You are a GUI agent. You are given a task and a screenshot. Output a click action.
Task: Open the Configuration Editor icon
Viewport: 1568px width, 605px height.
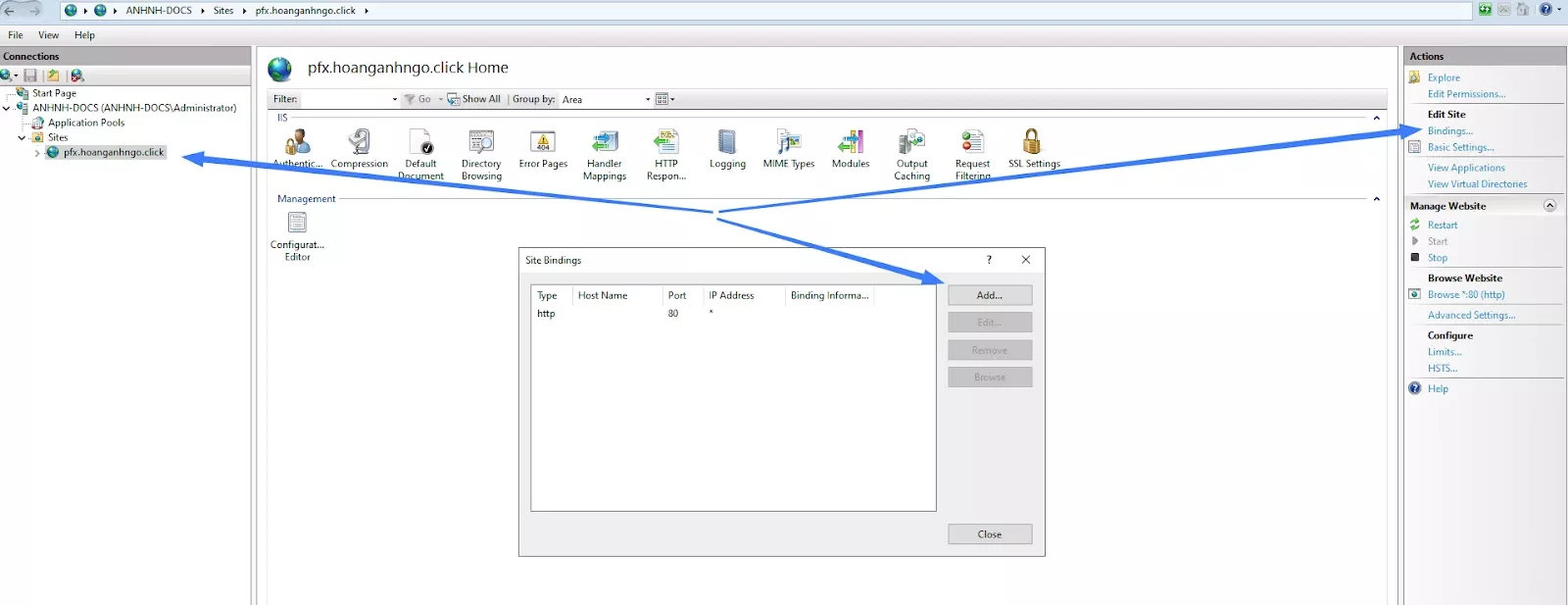point(297,225)
